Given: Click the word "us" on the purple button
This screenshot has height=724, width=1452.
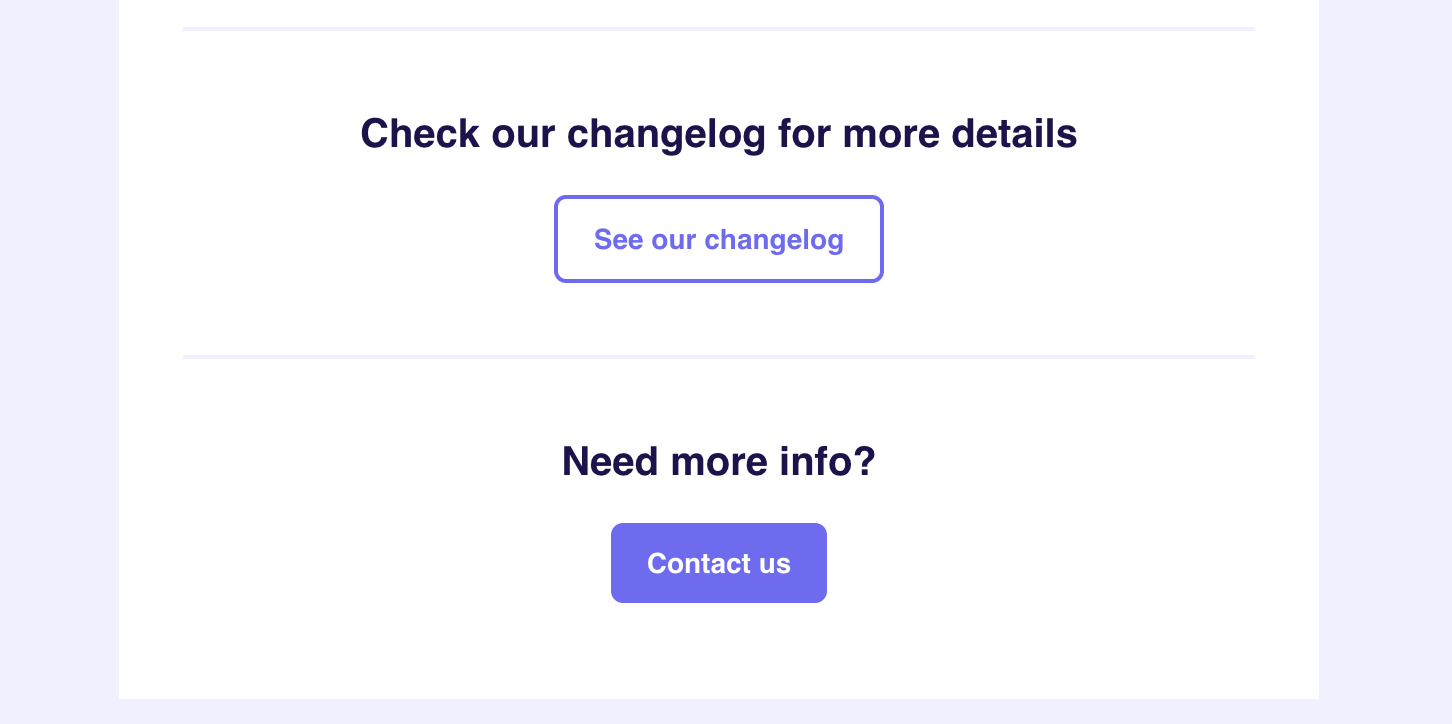Looking at the screenshot, I should (774, 566).
